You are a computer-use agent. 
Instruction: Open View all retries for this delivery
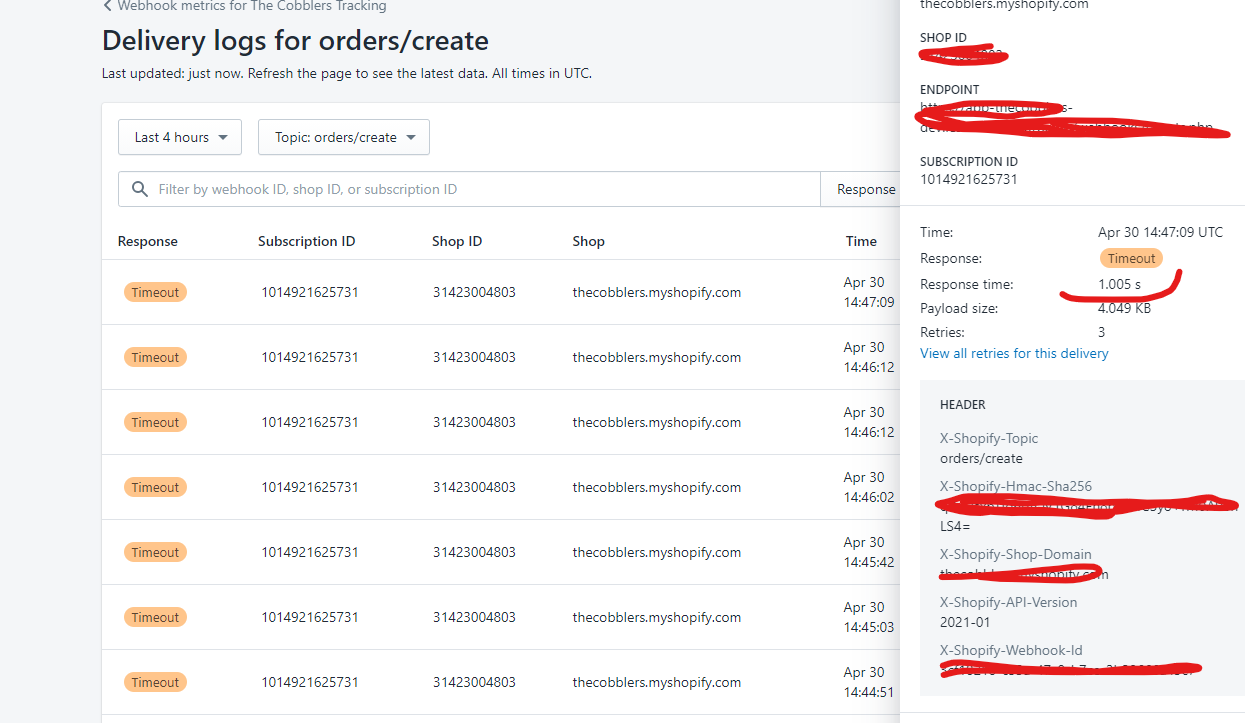click(1014, 353)
